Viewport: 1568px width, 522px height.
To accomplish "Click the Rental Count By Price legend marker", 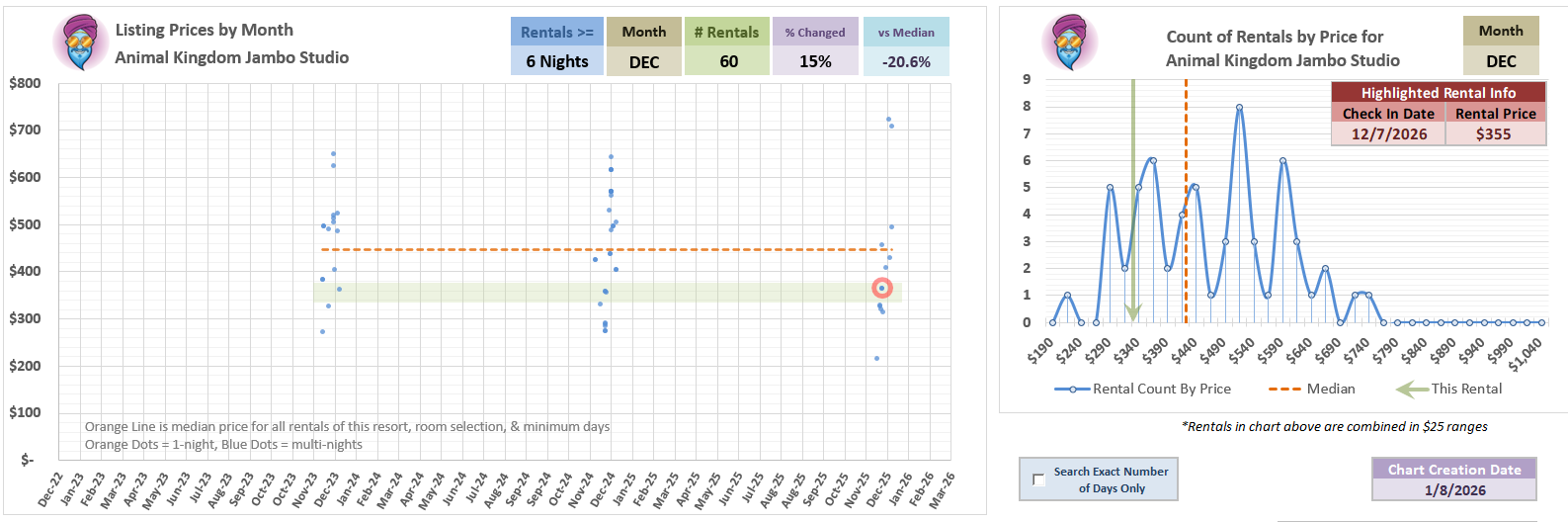I will 1072,390.
